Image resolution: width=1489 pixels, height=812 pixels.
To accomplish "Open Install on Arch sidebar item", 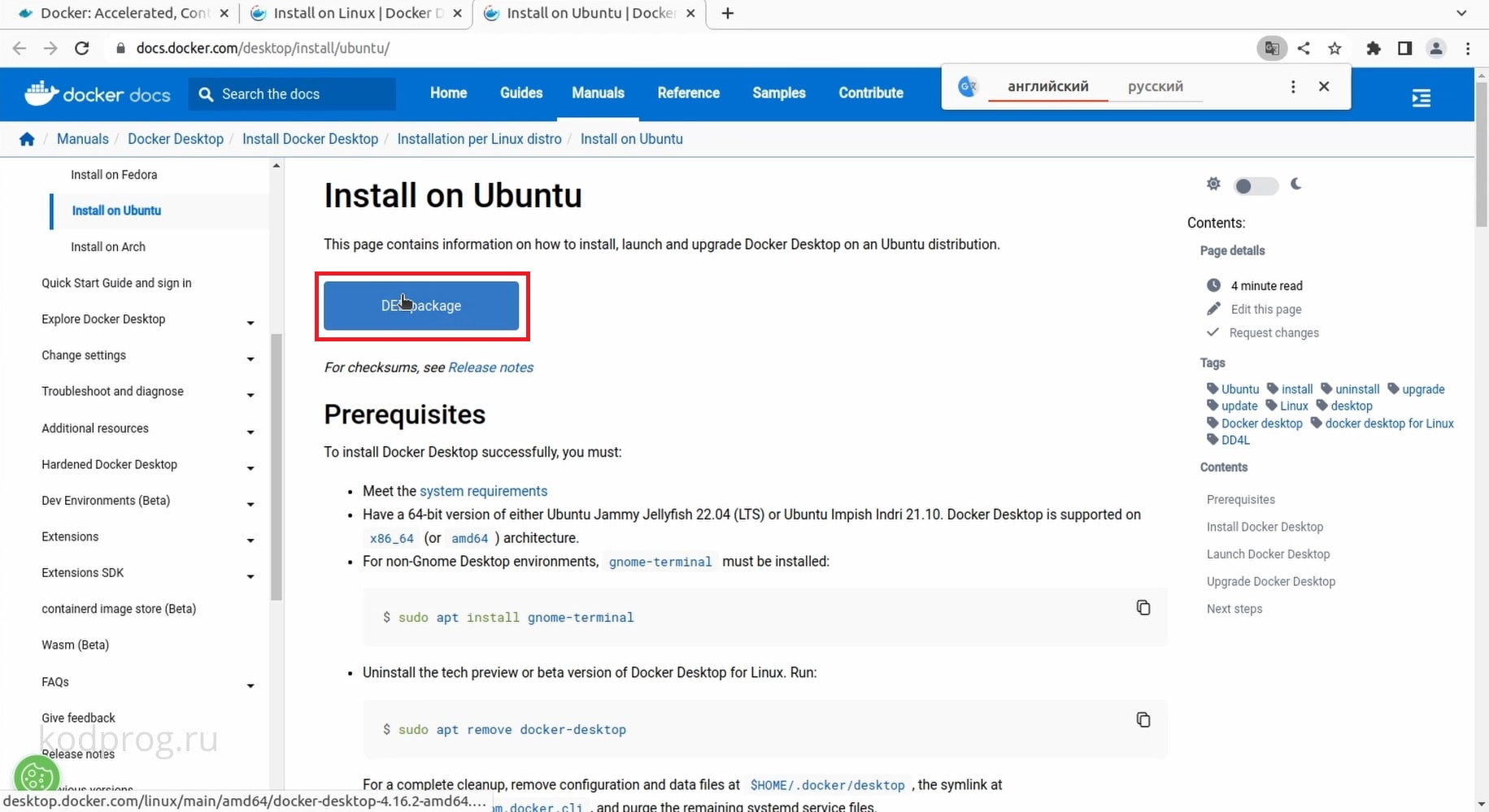I will (x=108, y=247).
